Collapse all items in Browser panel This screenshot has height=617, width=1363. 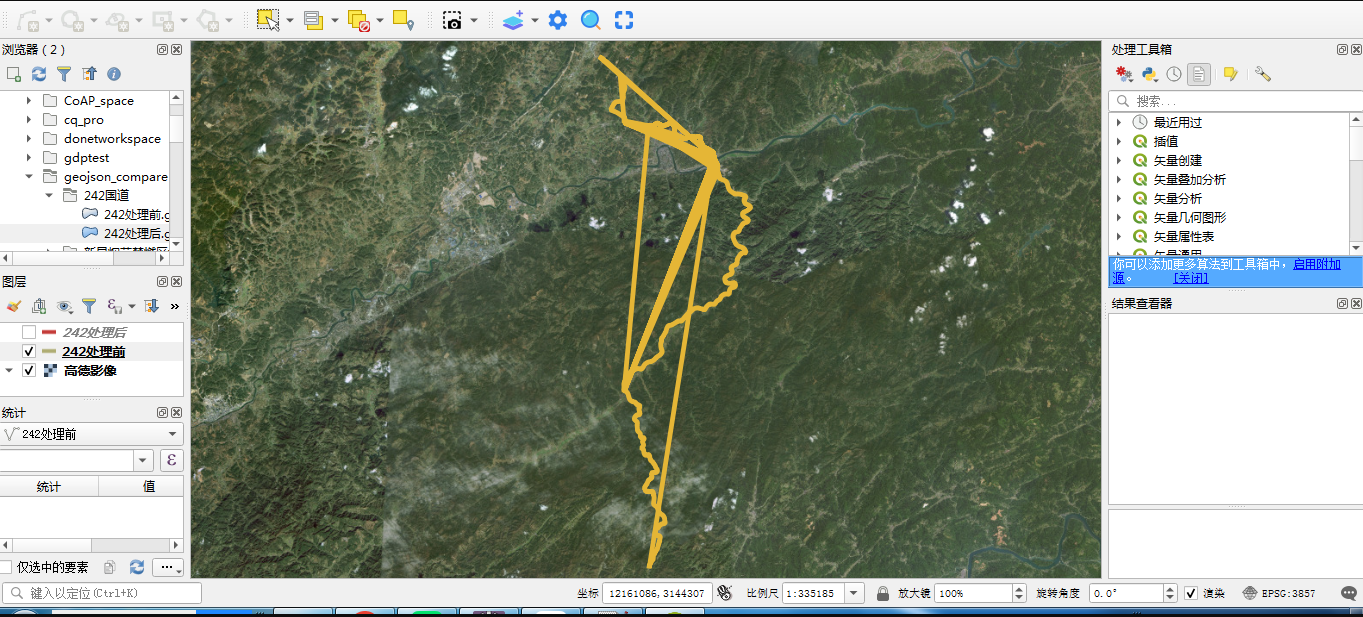89,74
